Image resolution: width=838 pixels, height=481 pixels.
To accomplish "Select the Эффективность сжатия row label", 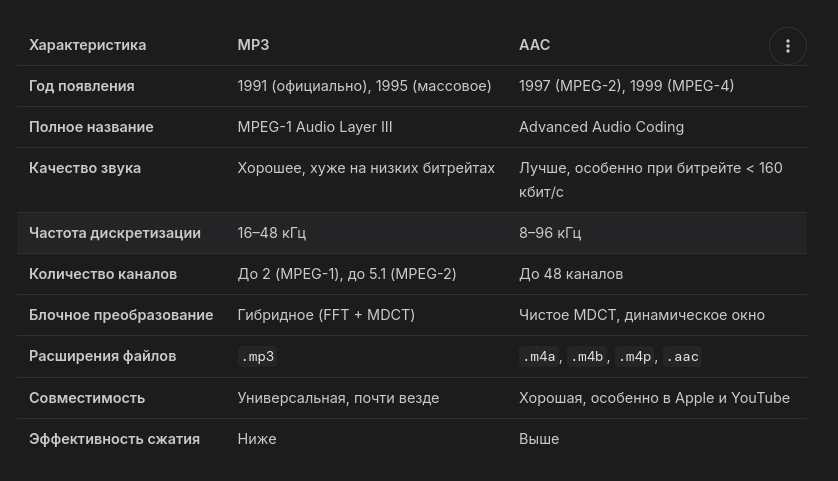I will point(114,439).
